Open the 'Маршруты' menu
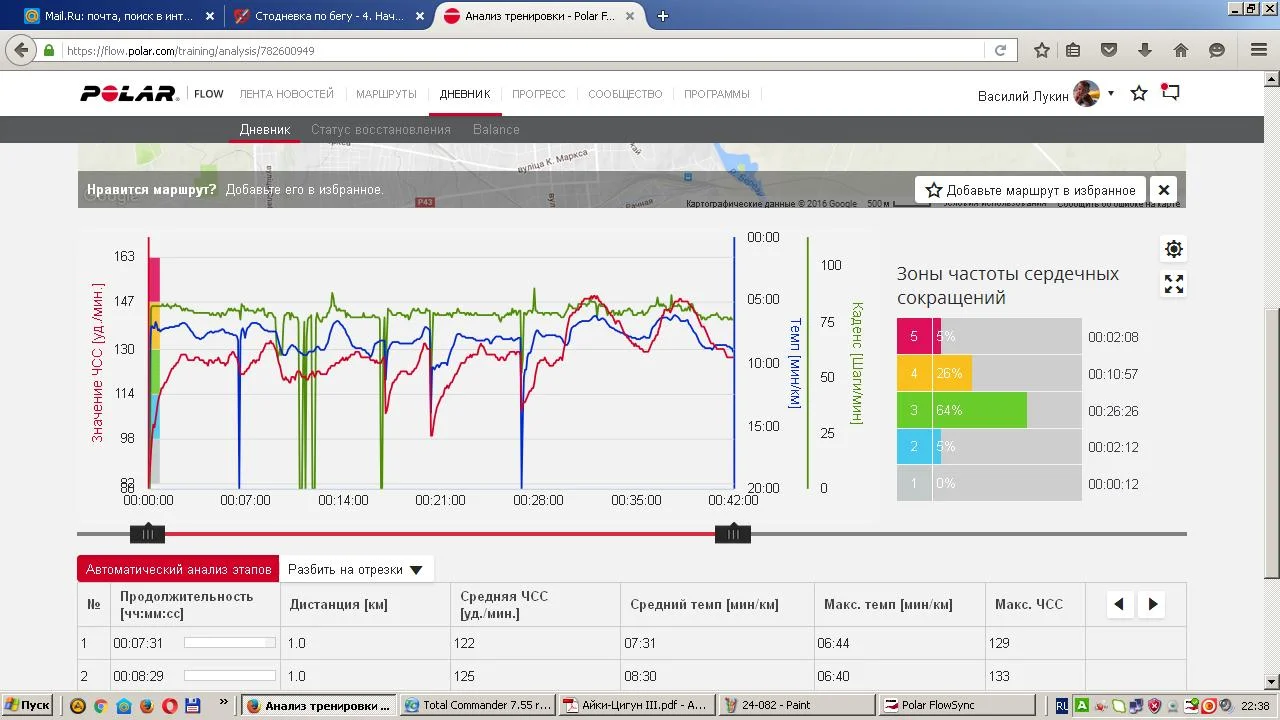Viewport: 1280px width, 720px height. [386, 94]
